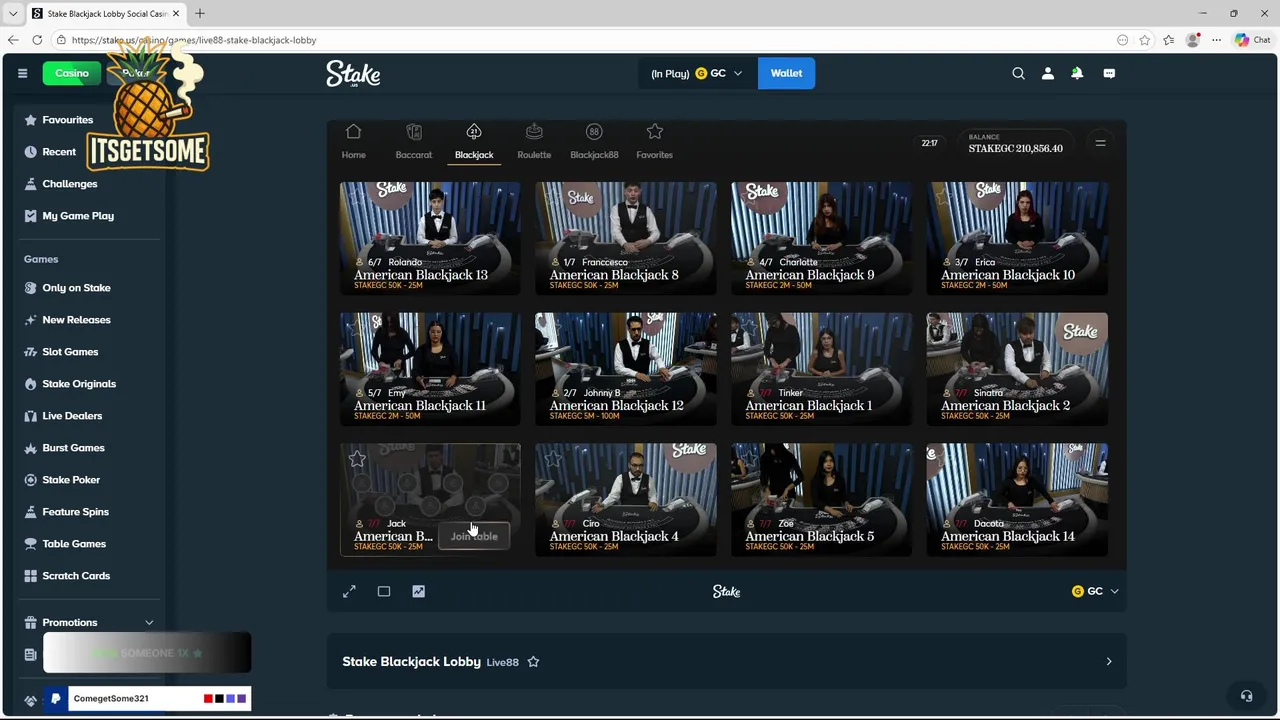The image size is (1280, 720).
Task: Switch to the Blackjack88 lobby tab
Action: tap(594, 142)
